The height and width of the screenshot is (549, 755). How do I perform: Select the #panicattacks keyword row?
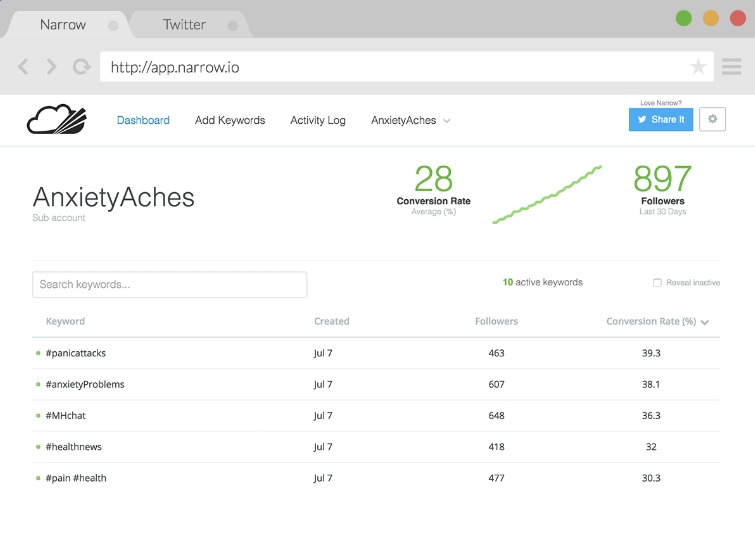click(376, 353)
